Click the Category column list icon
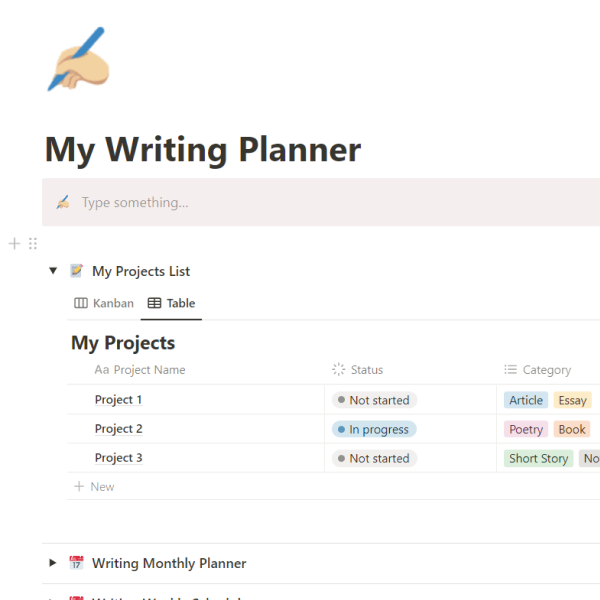 coord(511,370)
